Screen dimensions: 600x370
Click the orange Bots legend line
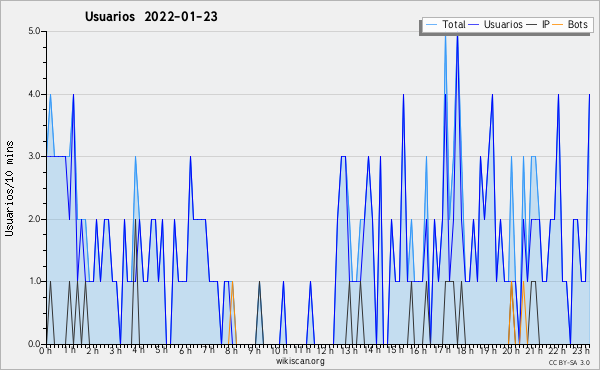coord(558,24)
